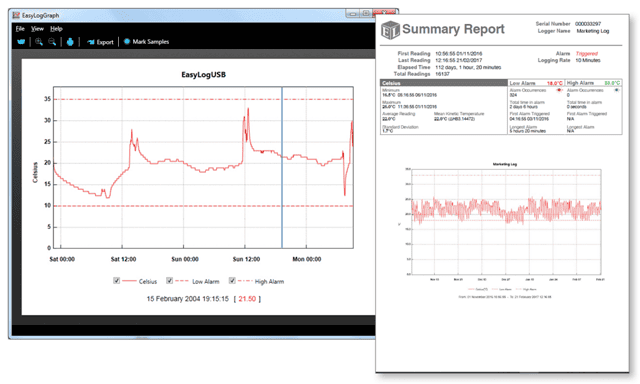
Task: Click the Logger Name value Marketing Log
Action: pyautogui.click(x=593, y=31)
